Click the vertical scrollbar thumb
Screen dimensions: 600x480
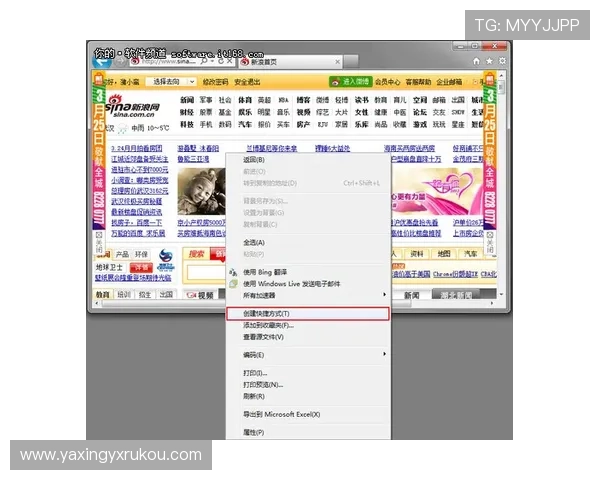[x=501, y=88]
